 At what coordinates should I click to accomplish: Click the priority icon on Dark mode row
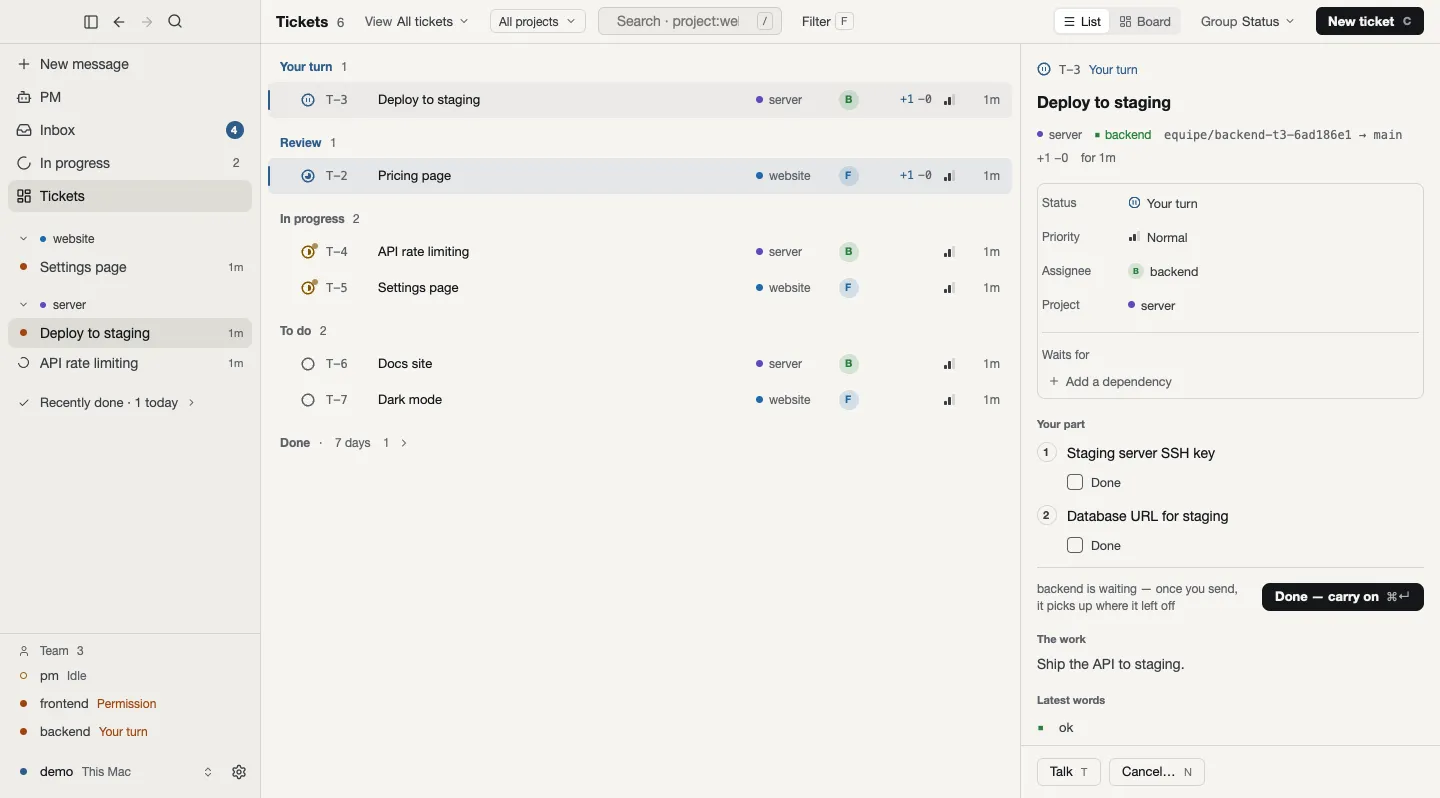pyautogui.click(x=950, y=400)
